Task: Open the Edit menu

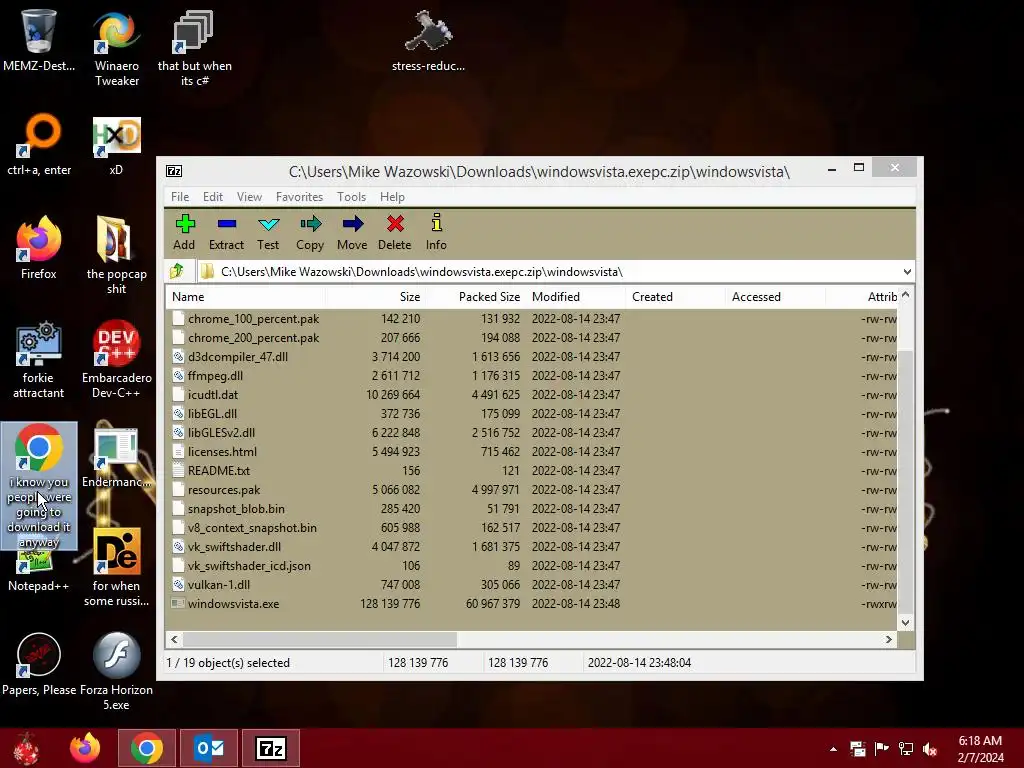Action: tap(213, 197)
